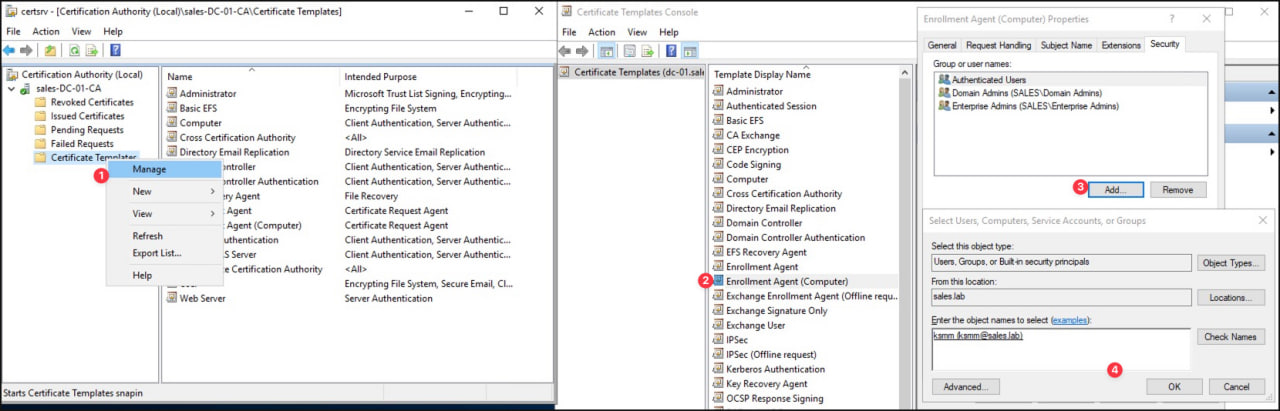Select Pending Requests in the certsrv tree

86,130
